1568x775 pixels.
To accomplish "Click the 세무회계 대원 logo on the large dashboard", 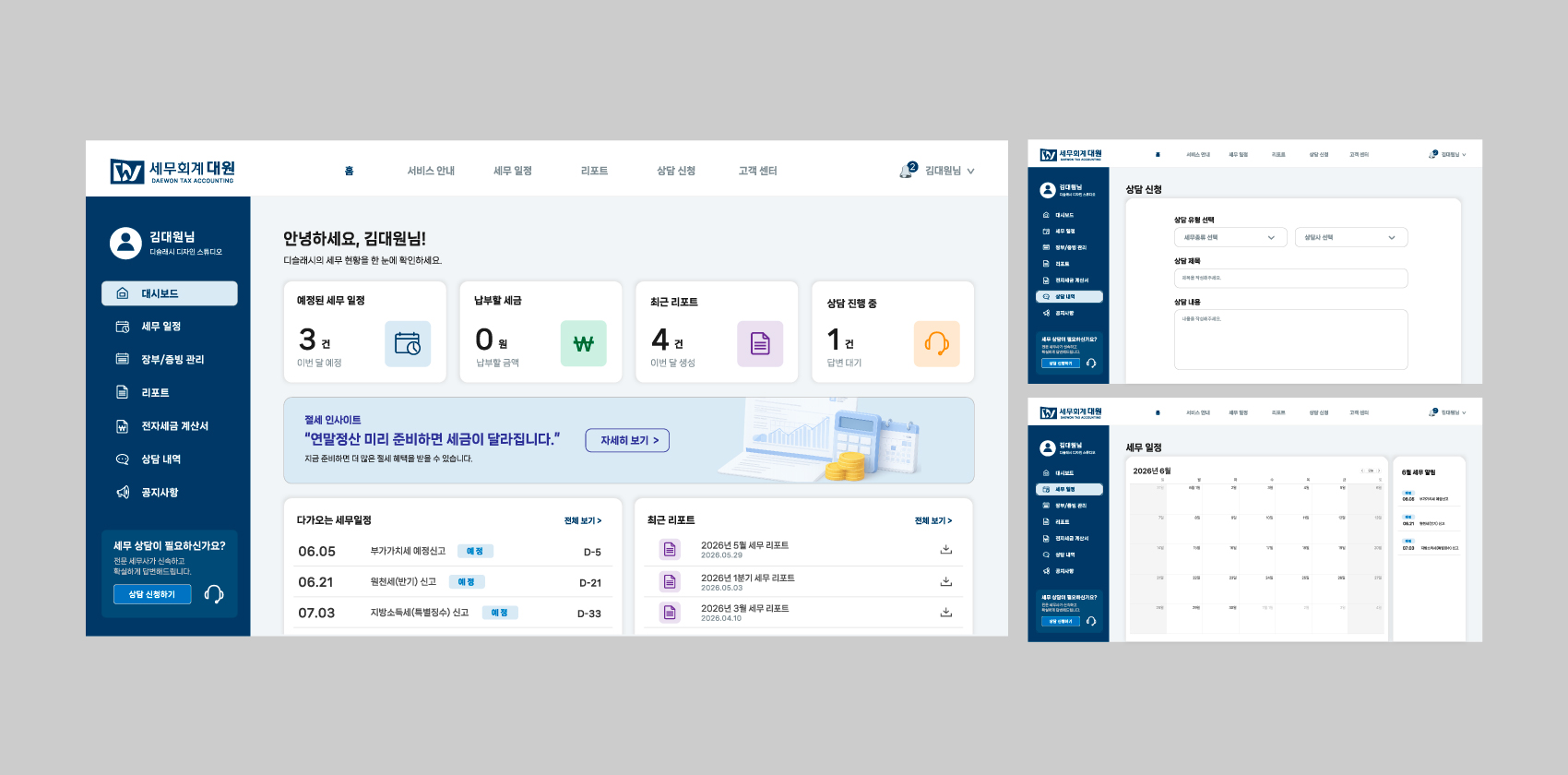I will tap(172, 171).
